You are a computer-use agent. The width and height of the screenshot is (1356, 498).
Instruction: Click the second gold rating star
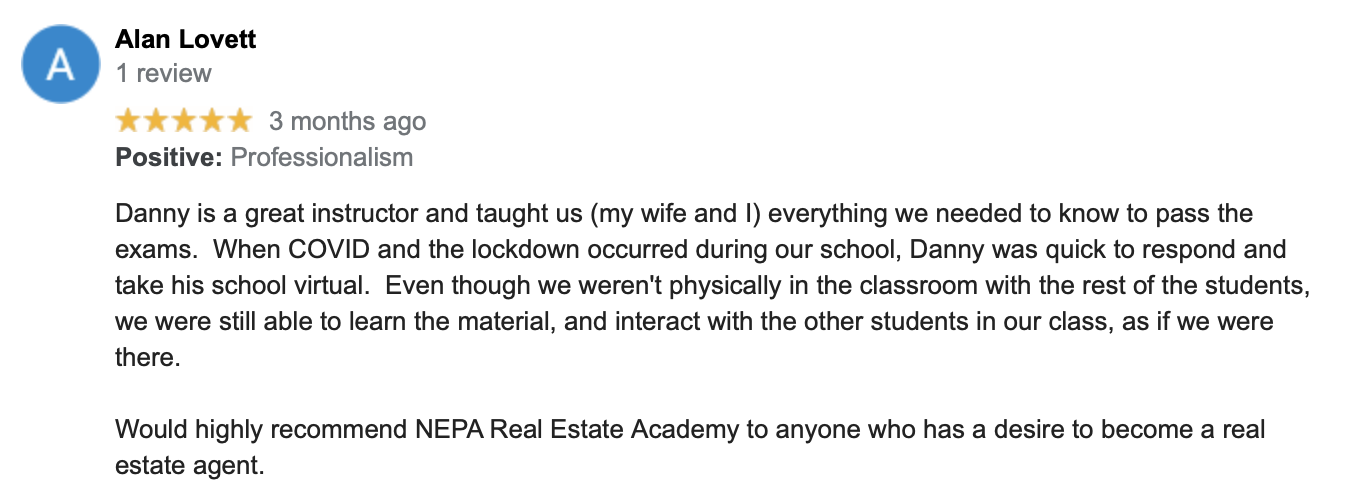[156, 122]
